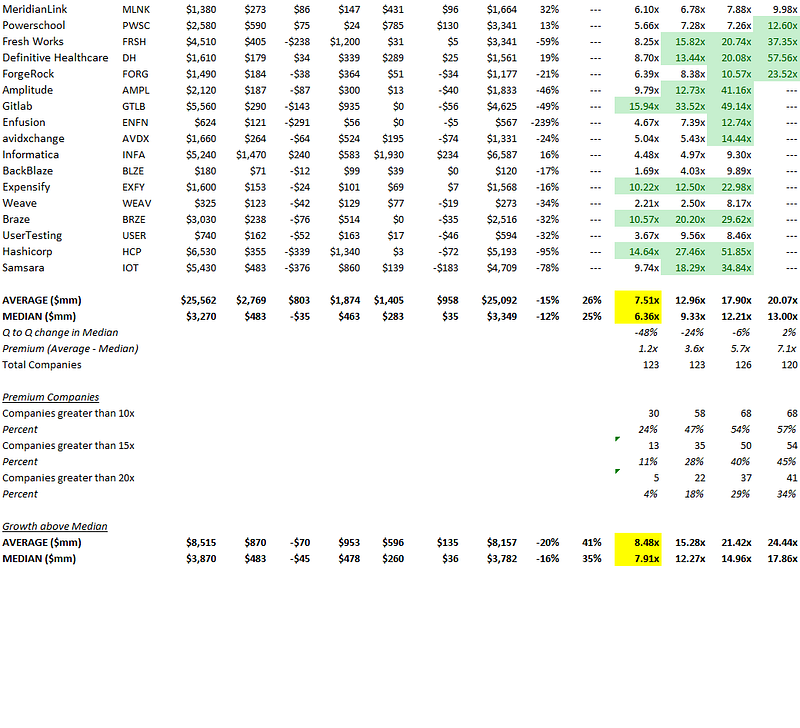The height and width of the screenshot is (728, 800).
Task: Select the yellow 6.36x median cell
Action: tap(638, 316)
